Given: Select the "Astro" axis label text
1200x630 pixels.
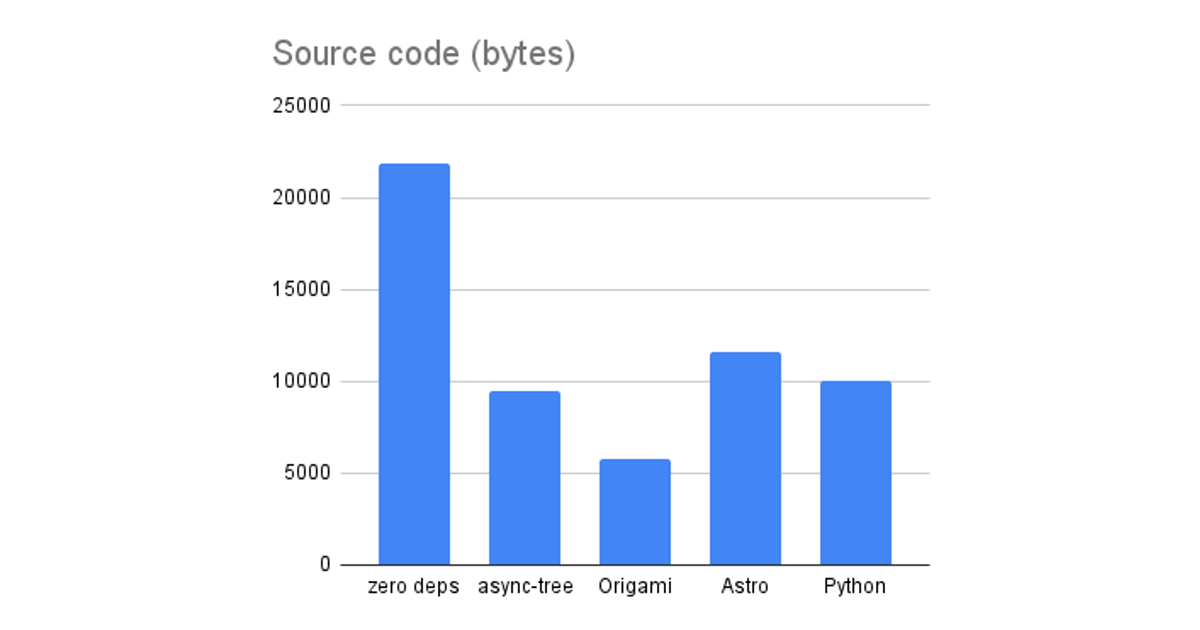Looking at the screenshot, I should (745, 586).
